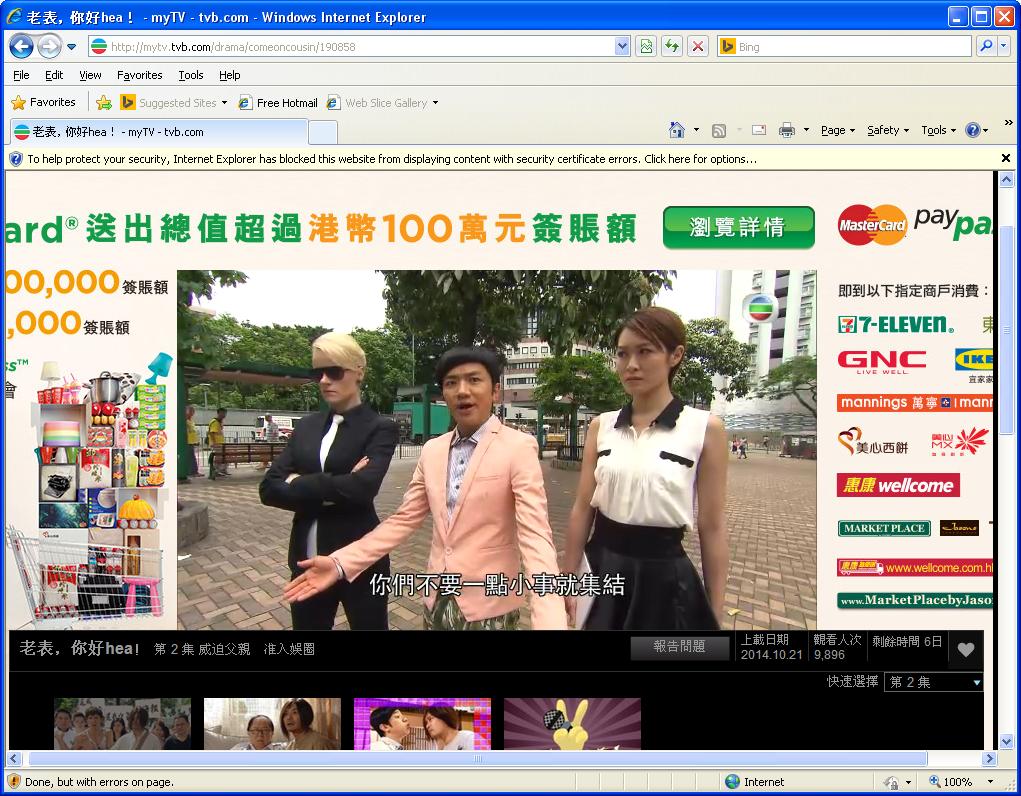The image size is (1021, 796).
Task: Click the 報告問題 report problem button
Action: [679, 647]
